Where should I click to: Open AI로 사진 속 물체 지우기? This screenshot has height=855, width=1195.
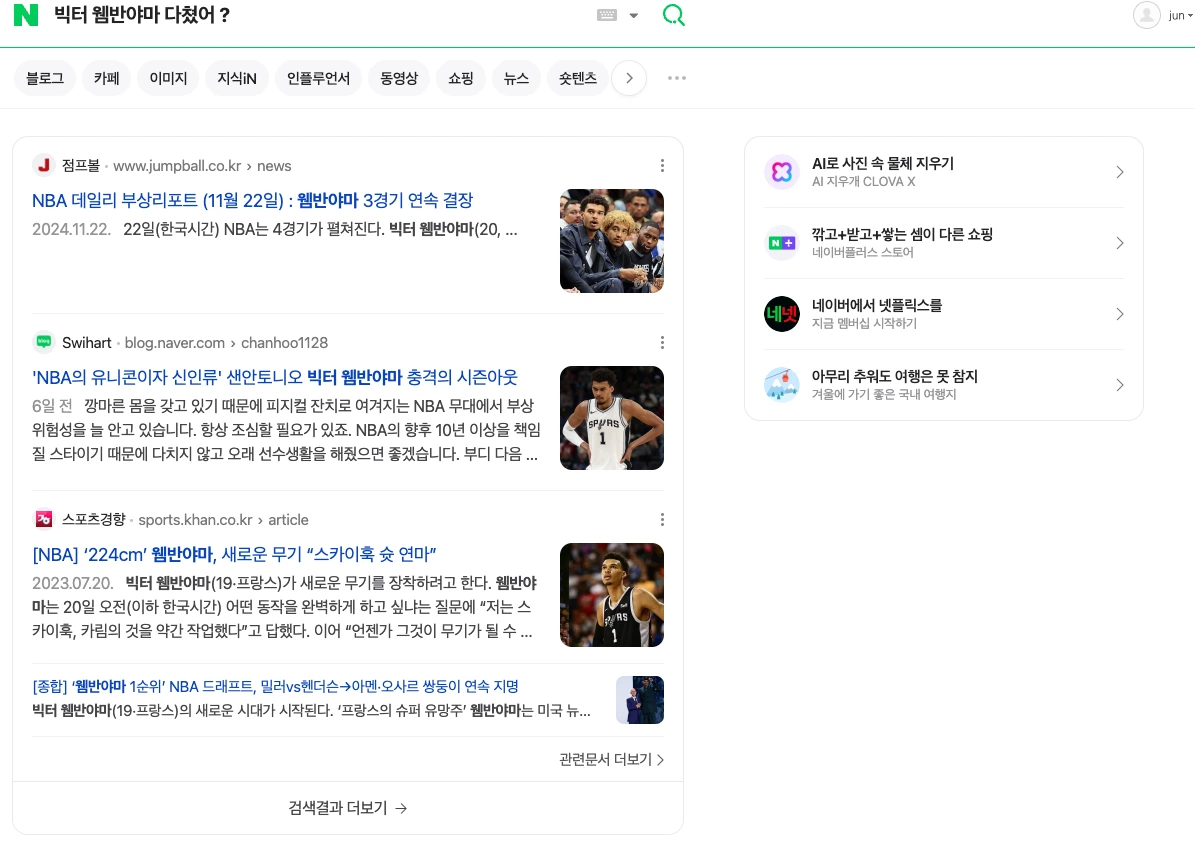883,164
